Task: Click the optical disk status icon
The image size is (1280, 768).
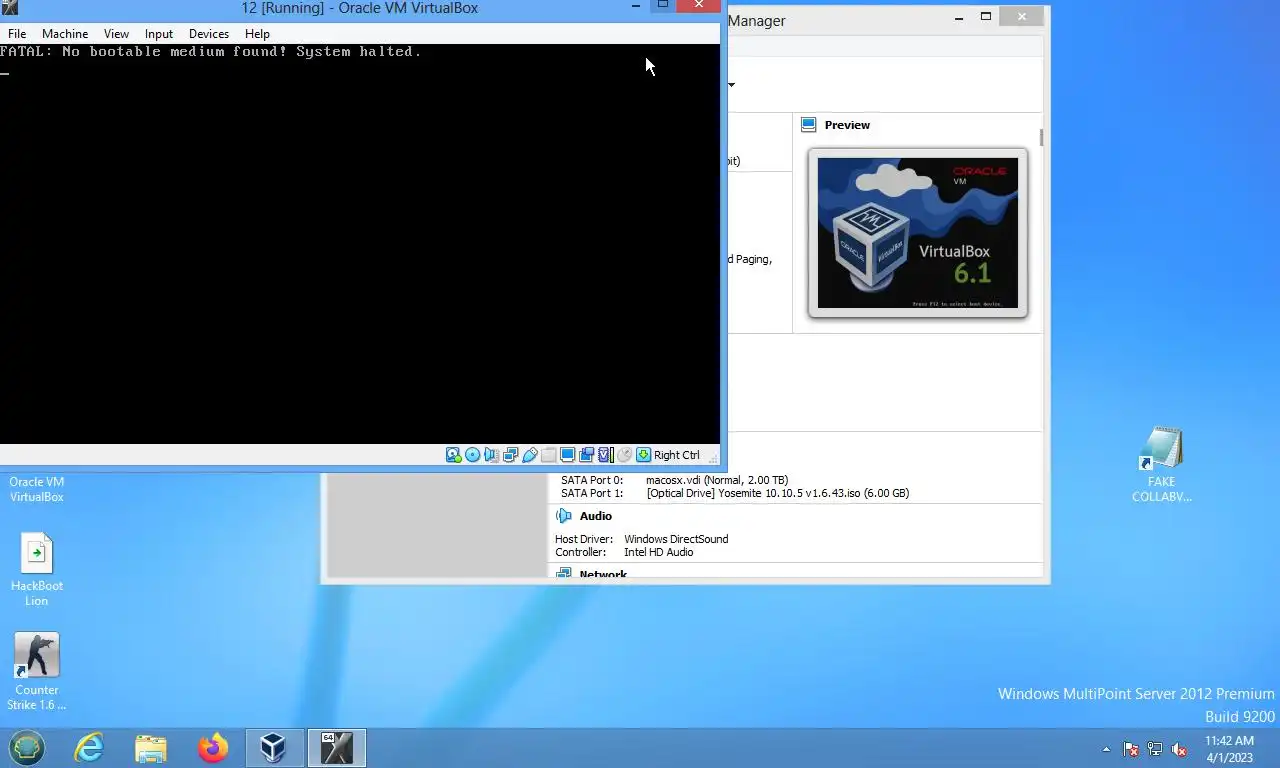Action: pos(473,455)
